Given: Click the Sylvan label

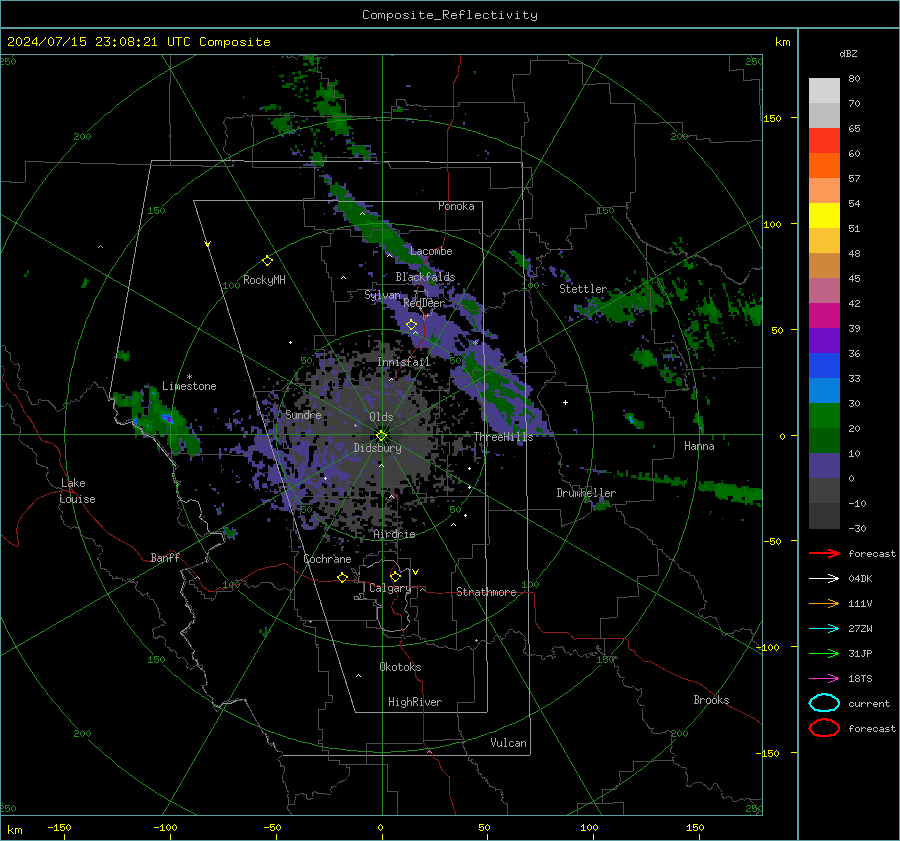Looking at the screenshot, I should [x=382, y=295].
